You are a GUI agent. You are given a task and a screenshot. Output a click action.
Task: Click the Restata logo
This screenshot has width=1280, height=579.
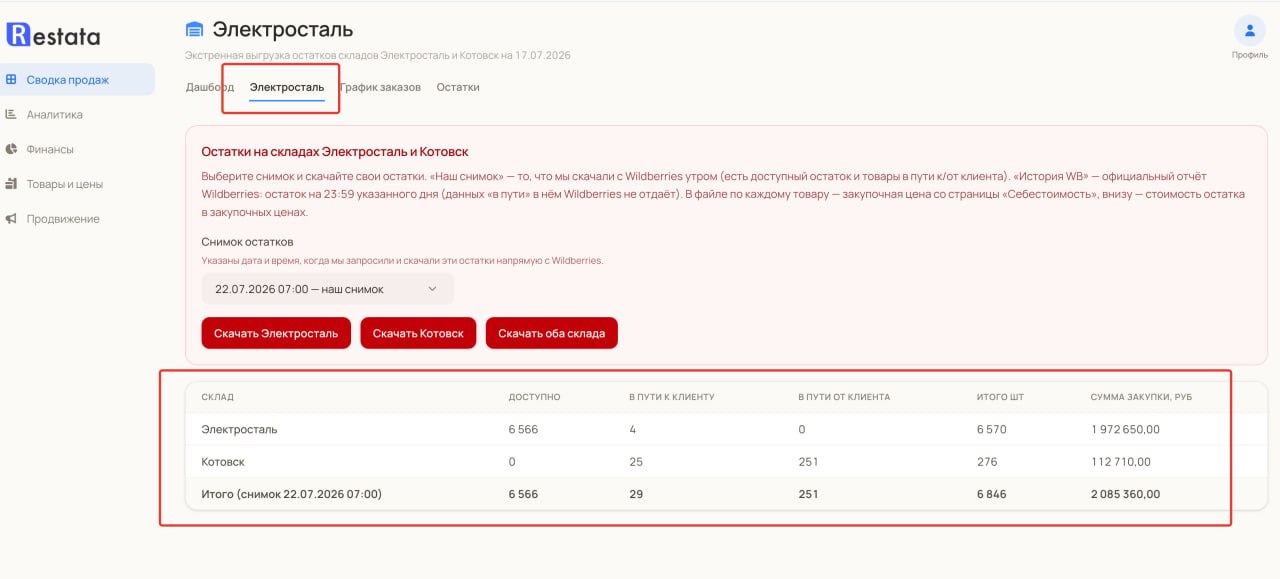(53, 36)
